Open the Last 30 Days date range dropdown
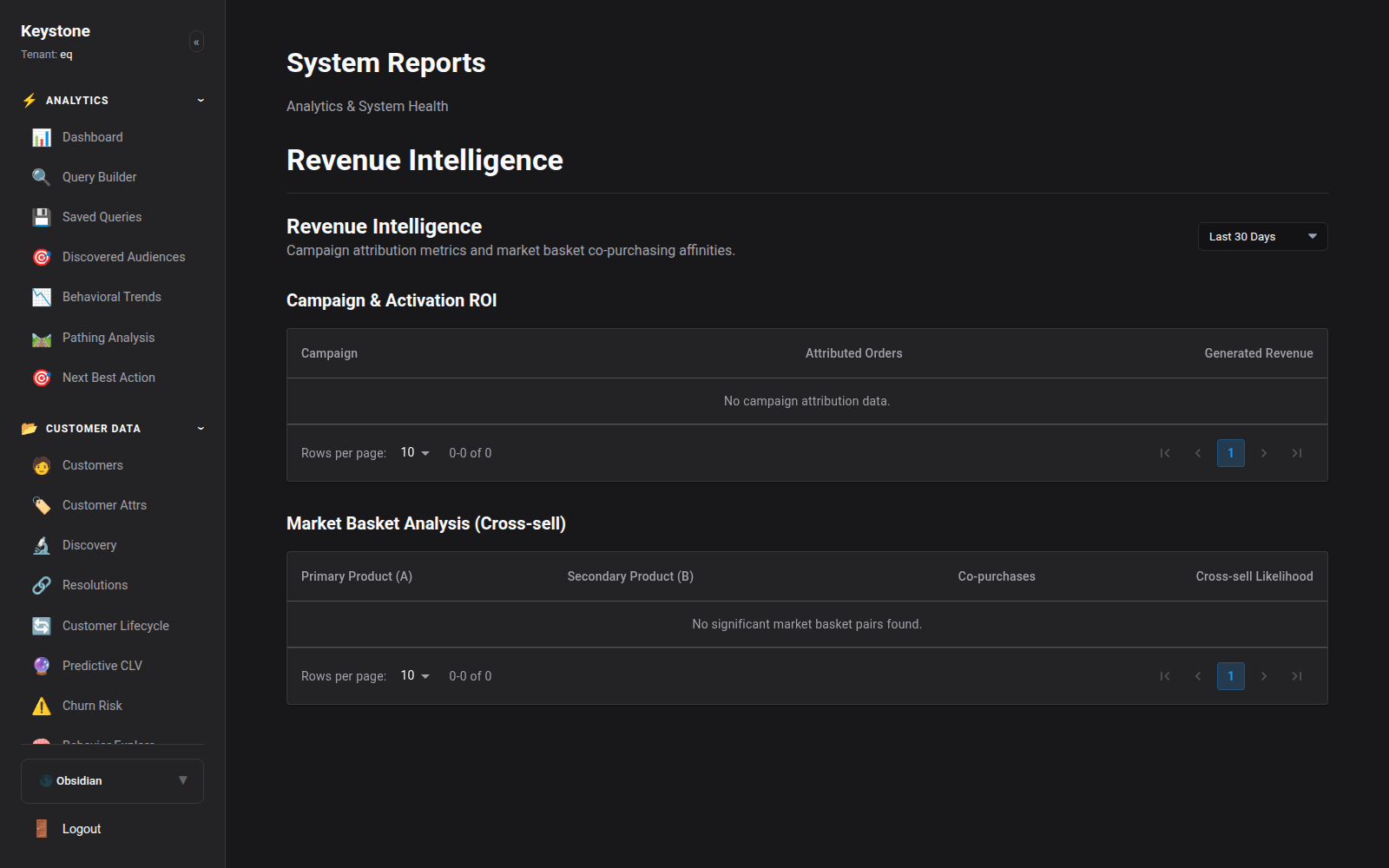The width and height of the screenshot is (1389, 868). point(1262,236)
